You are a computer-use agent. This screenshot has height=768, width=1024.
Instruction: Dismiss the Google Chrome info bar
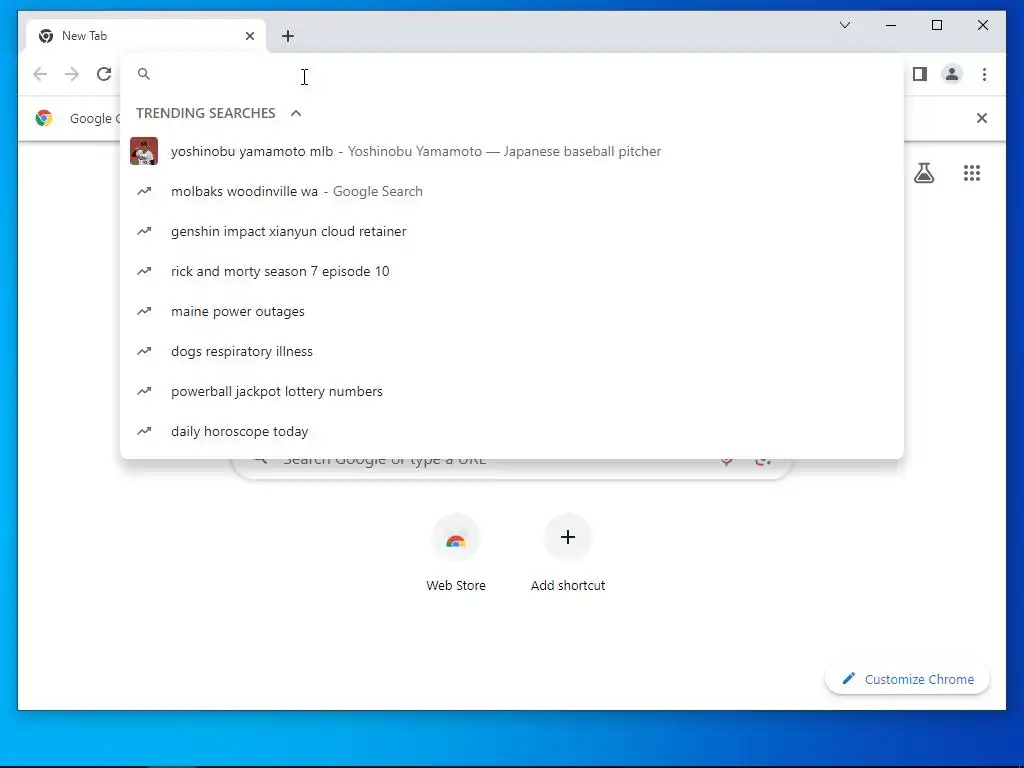click(982, 118)
